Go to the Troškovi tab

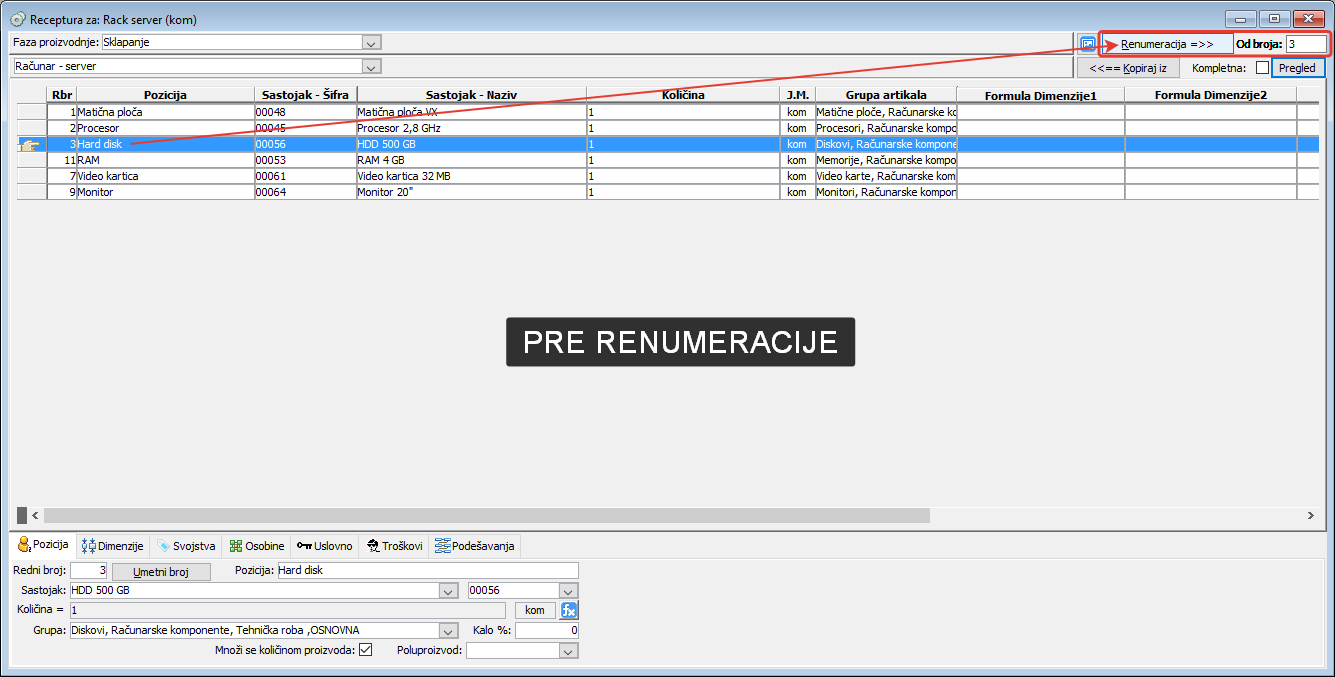coord(394,546)
